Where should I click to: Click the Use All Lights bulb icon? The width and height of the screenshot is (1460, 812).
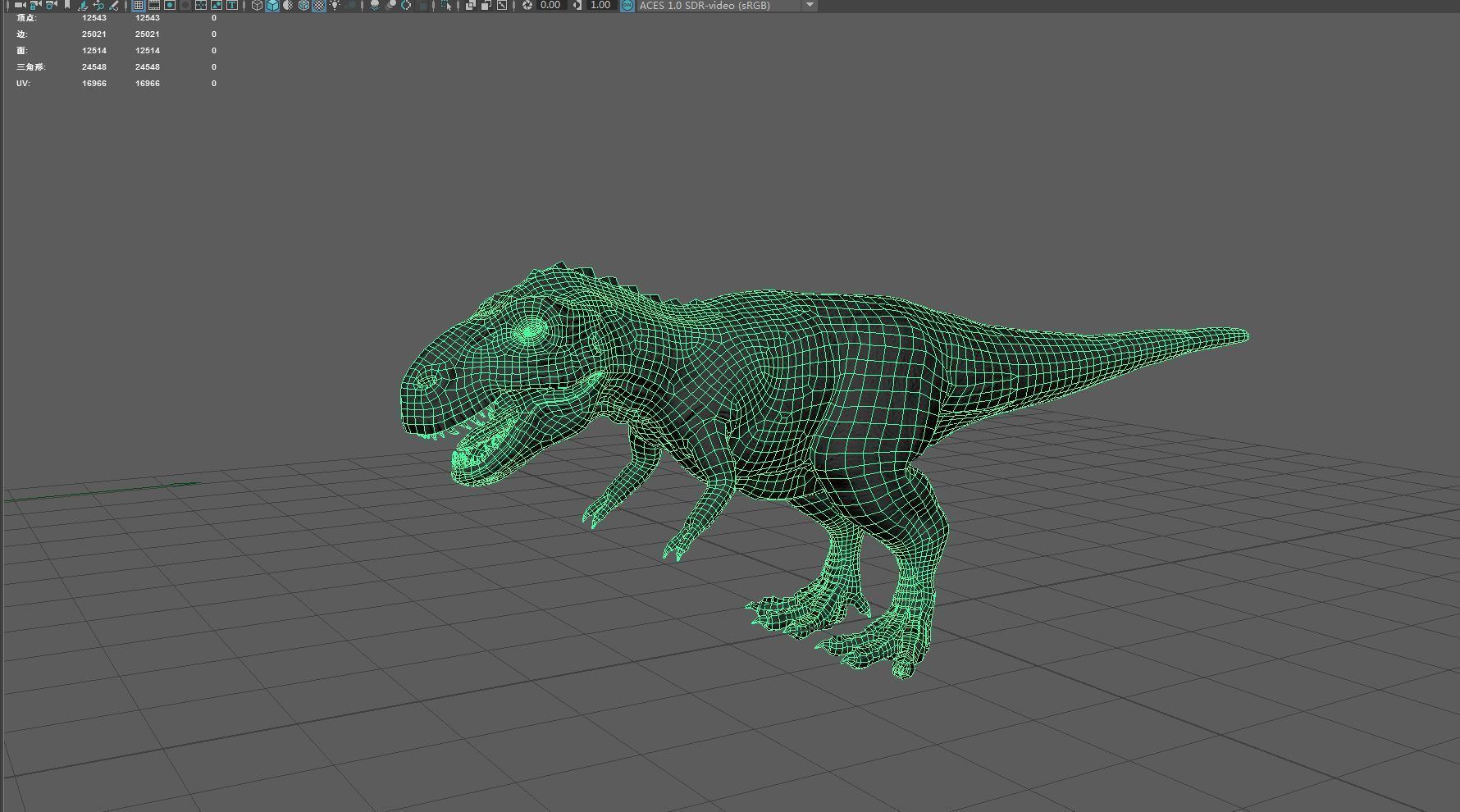pyautogui.click(x=335, y=5)
